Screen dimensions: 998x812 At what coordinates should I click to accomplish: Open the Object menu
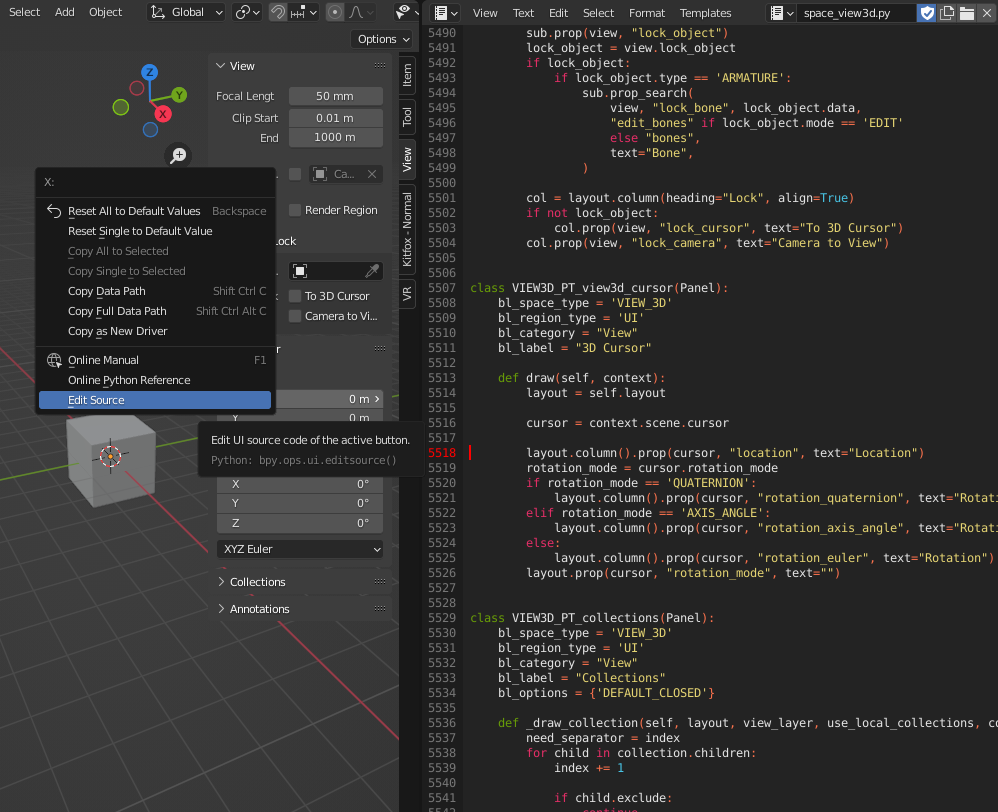(x=105, y=12)
